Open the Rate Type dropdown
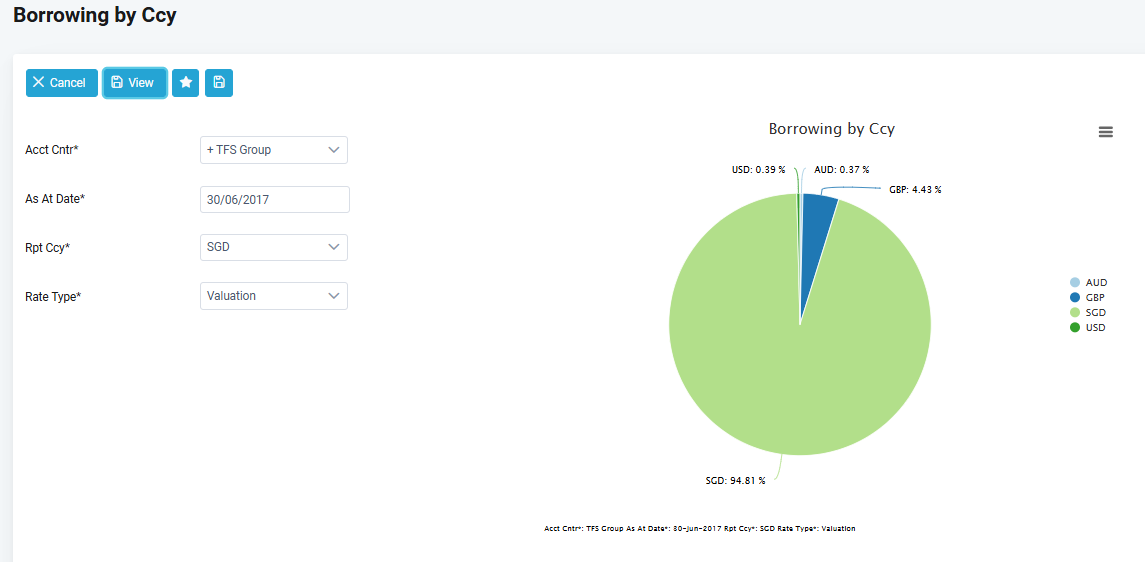 (274, 296)
